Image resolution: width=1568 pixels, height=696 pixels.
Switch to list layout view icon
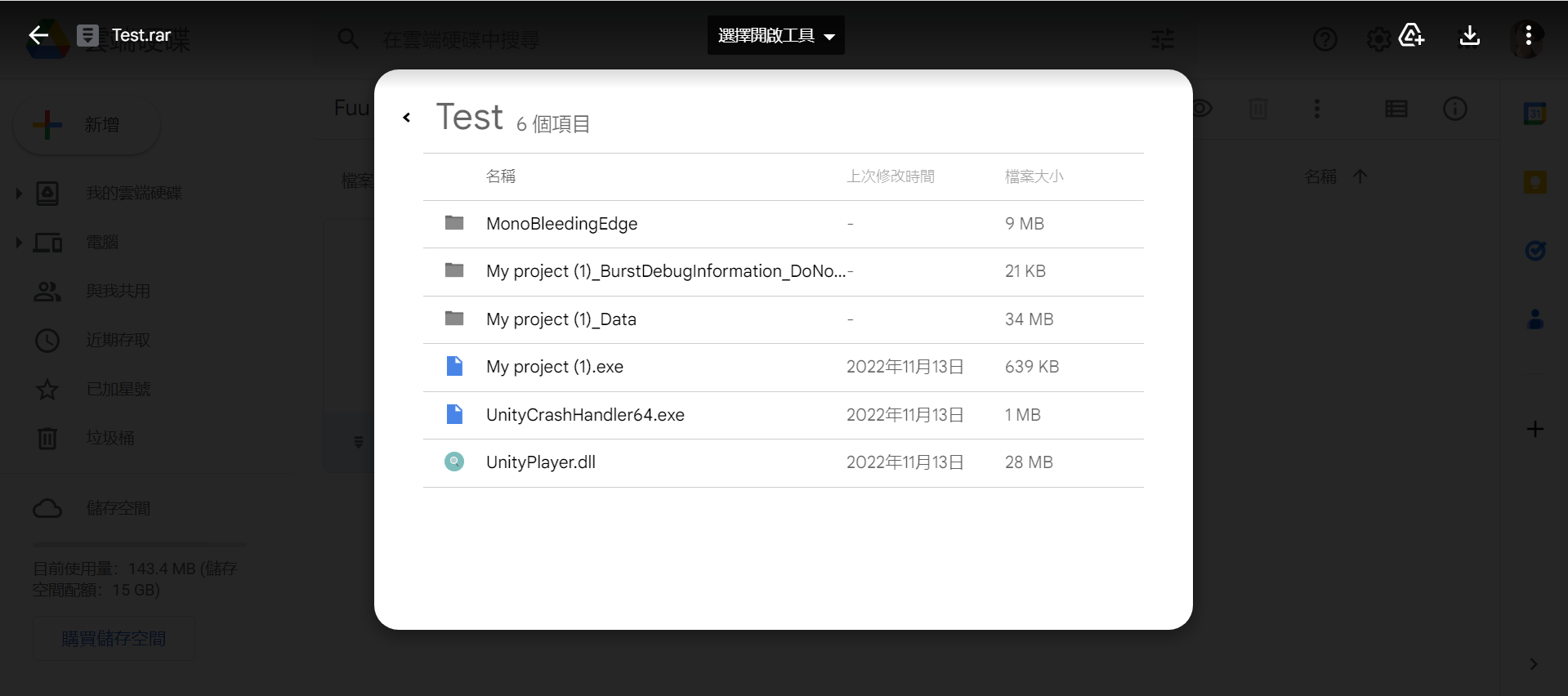[x=1396, y=109]
